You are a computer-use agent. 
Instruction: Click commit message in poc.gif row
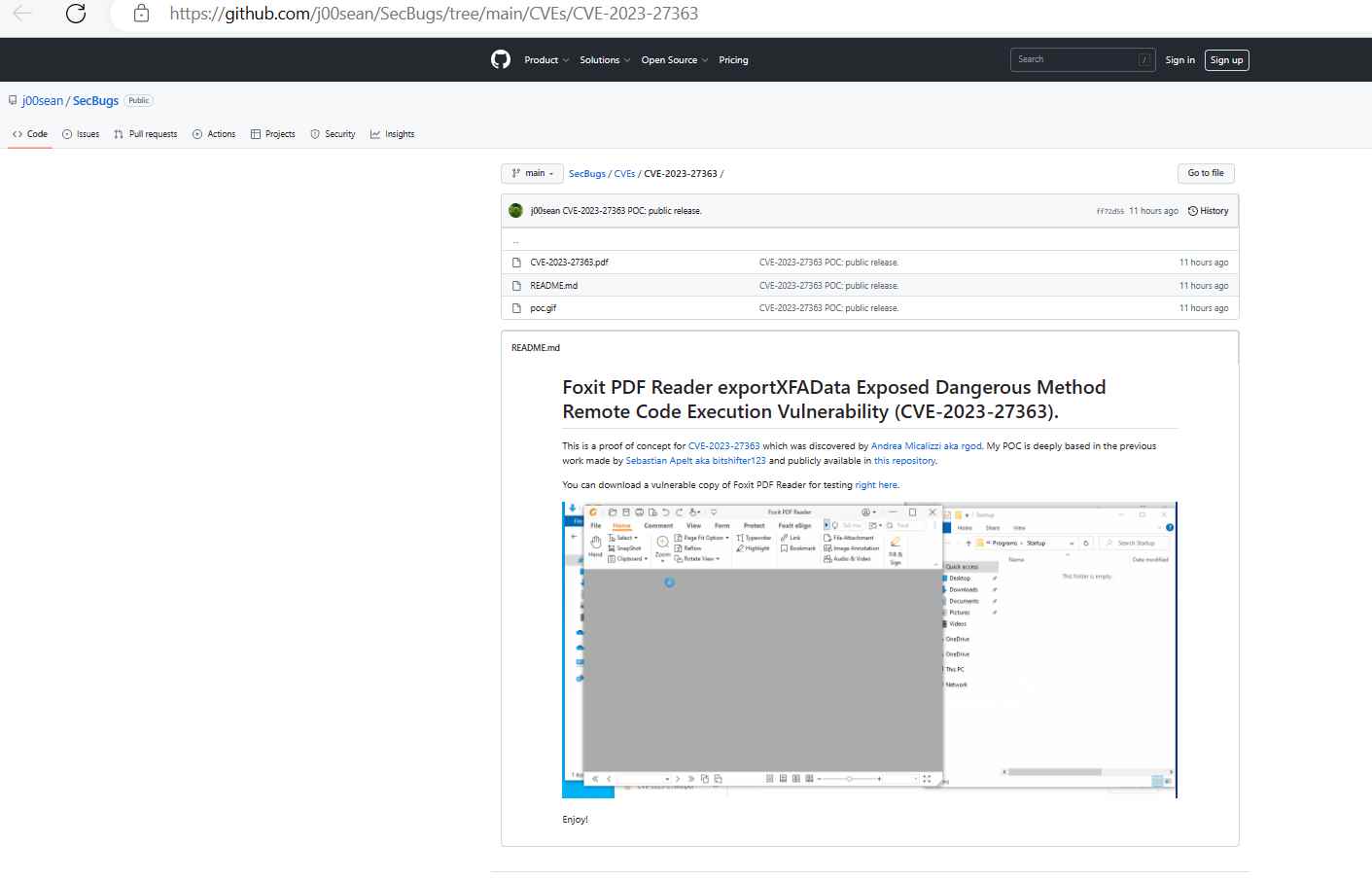click(828, 308)
